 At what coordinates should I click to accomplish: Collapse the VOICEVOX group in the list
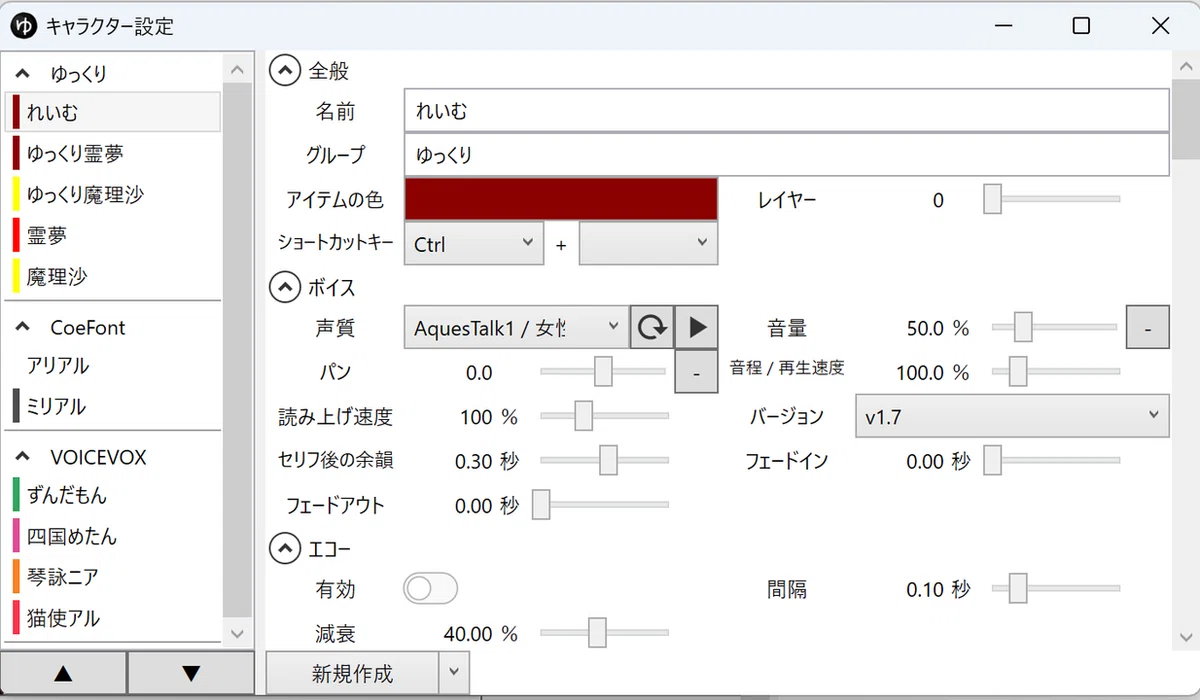(x=22, y=457)
